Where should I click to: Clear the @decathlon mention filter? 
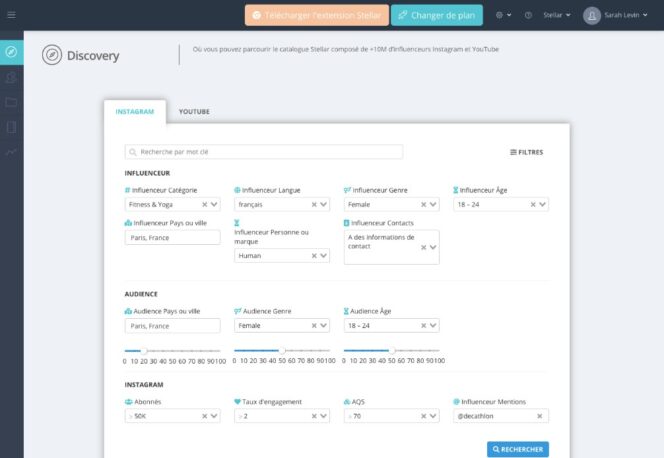[x=540, y=416]
